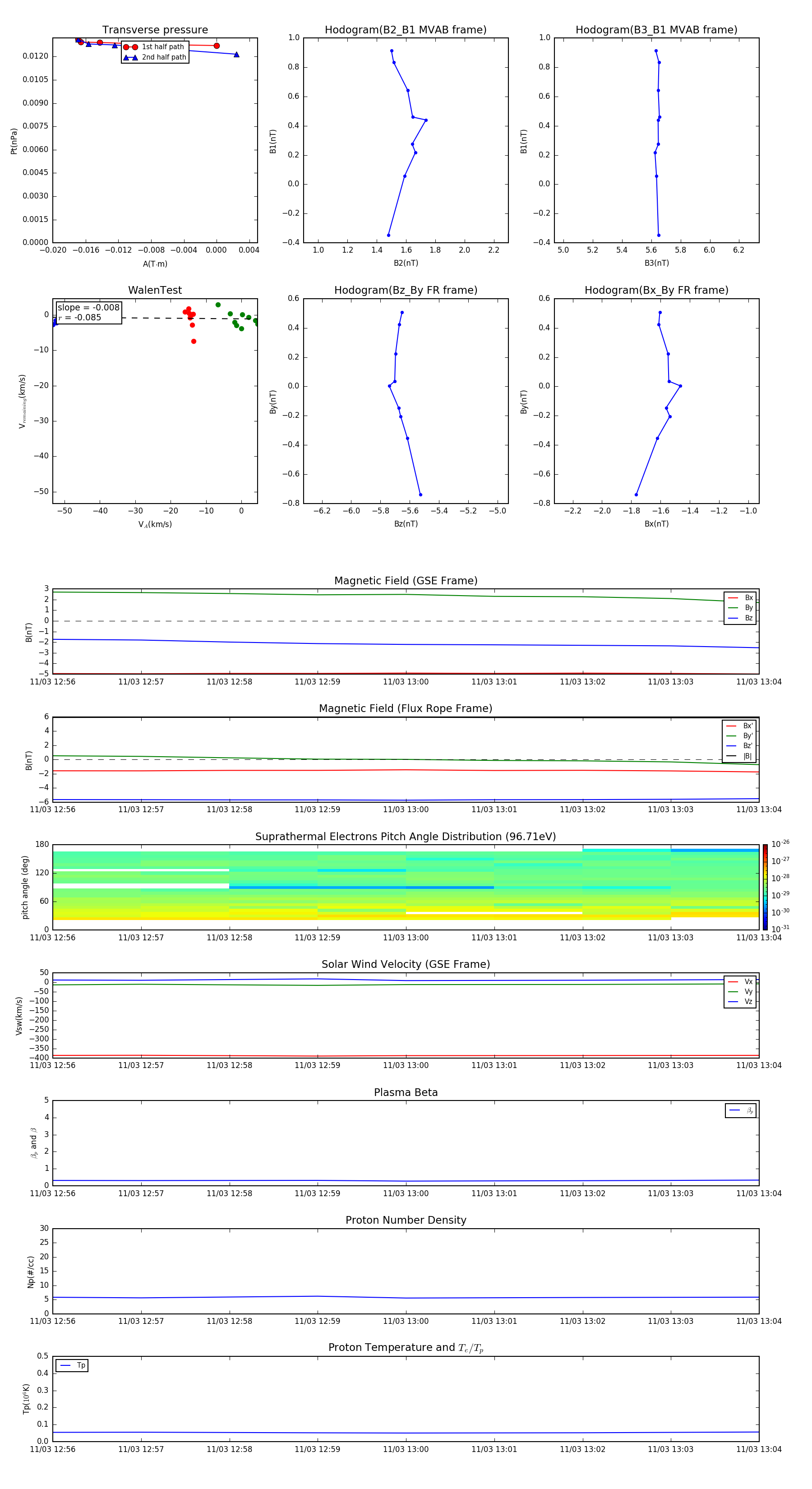Screen dimensions: 812x1489
Task: Click the Bx legend entry in GSE magnetic field panel
Action: click(x=740, y=598)
